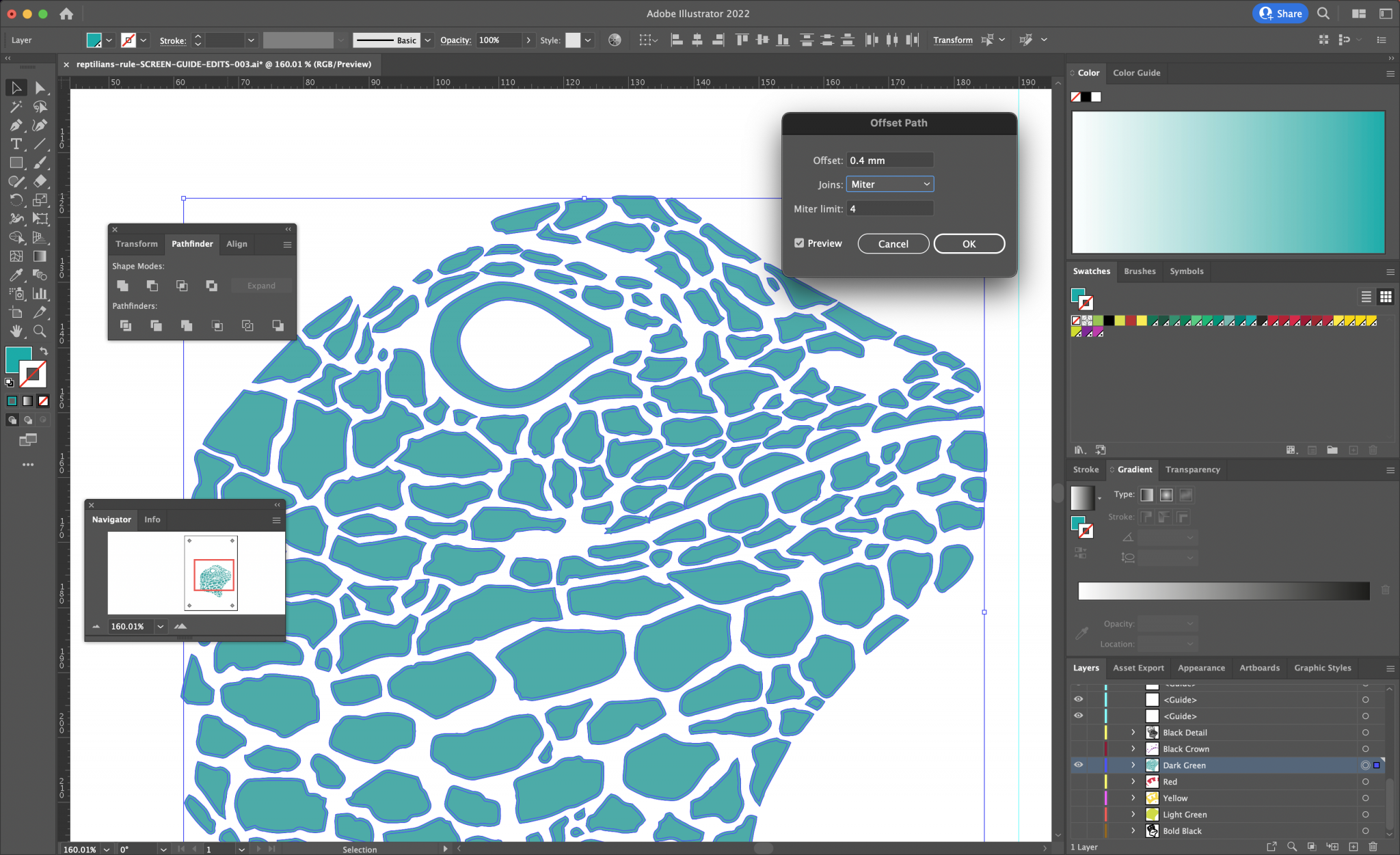
Task: Select the Zoom tool
Action: coord(40,331)
